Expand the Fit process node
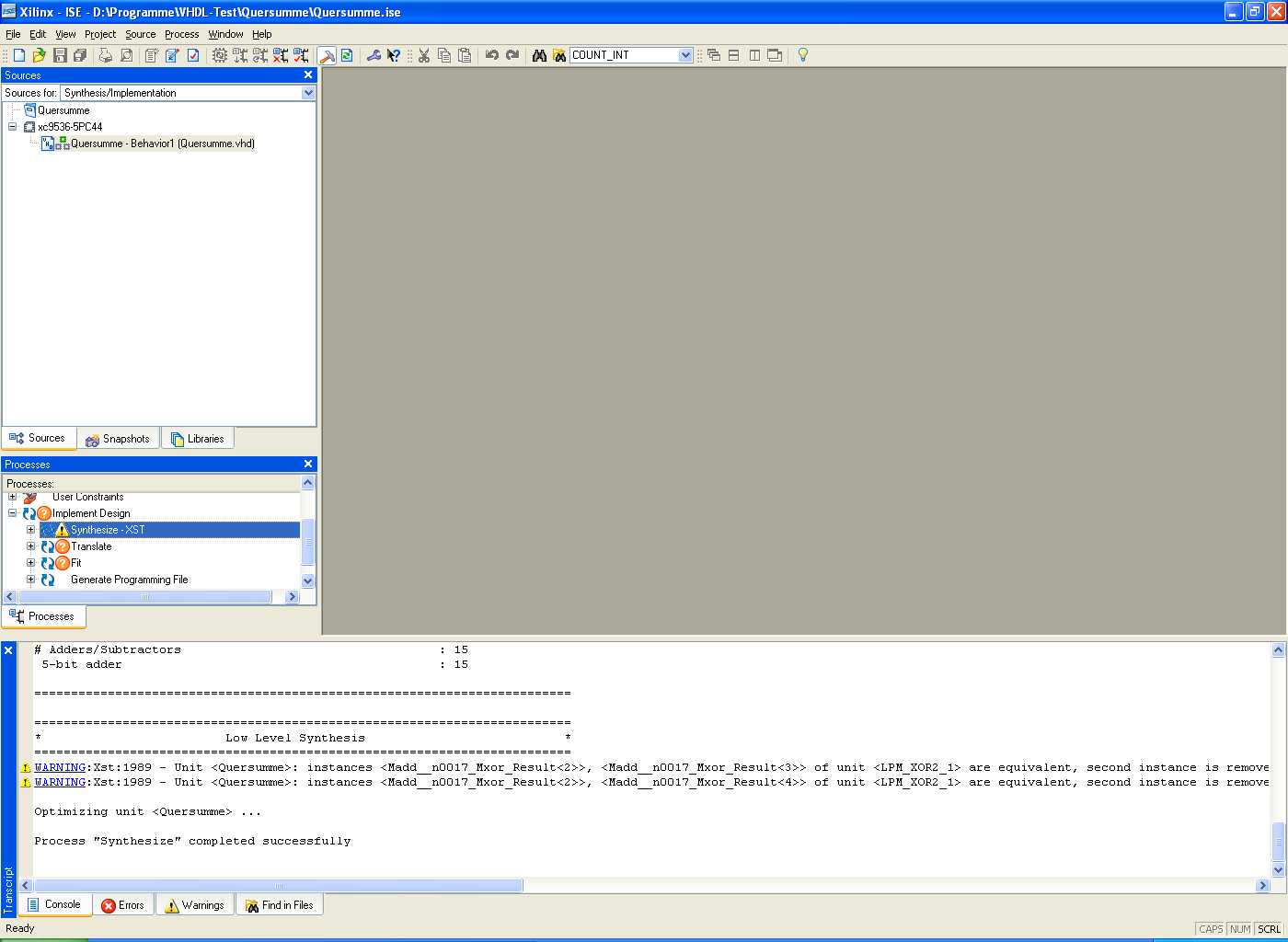Screen dimensions: 1288x942 30,563
